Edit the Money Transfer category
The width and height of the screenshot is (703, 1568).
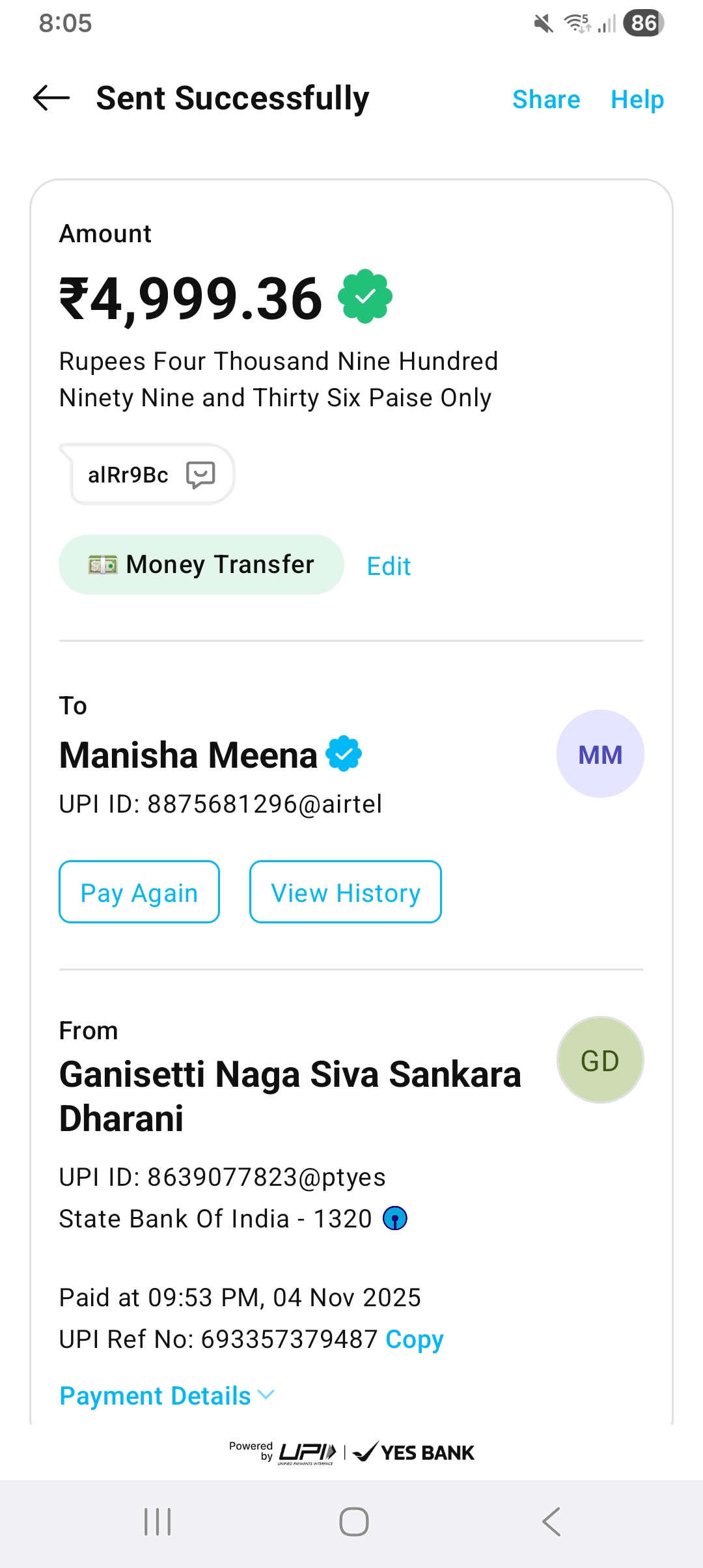pos(389,567)
